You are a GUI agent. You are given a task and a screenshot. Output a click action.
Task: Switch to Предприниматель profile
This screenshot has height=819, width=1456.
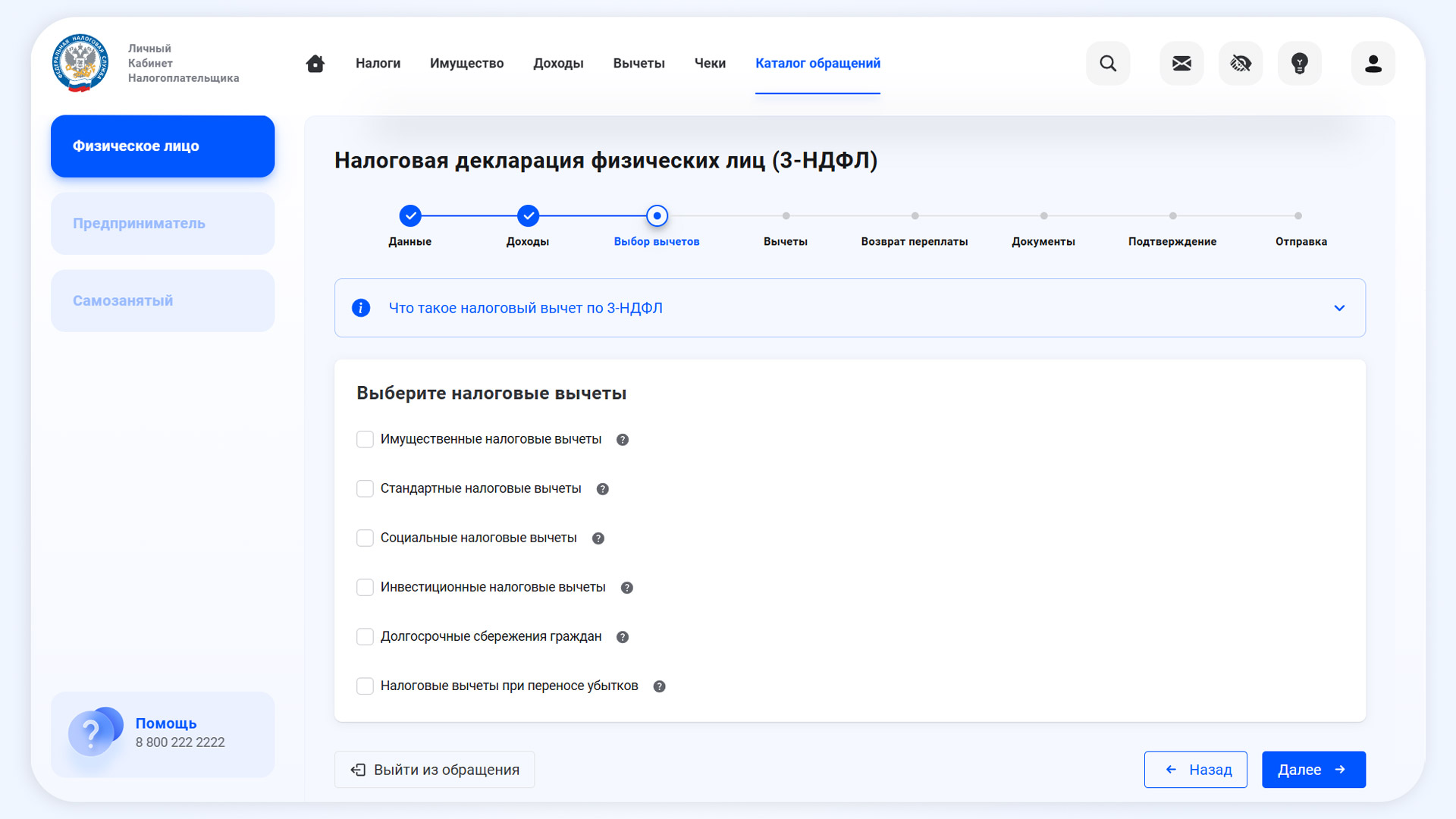tap(162, 224)
